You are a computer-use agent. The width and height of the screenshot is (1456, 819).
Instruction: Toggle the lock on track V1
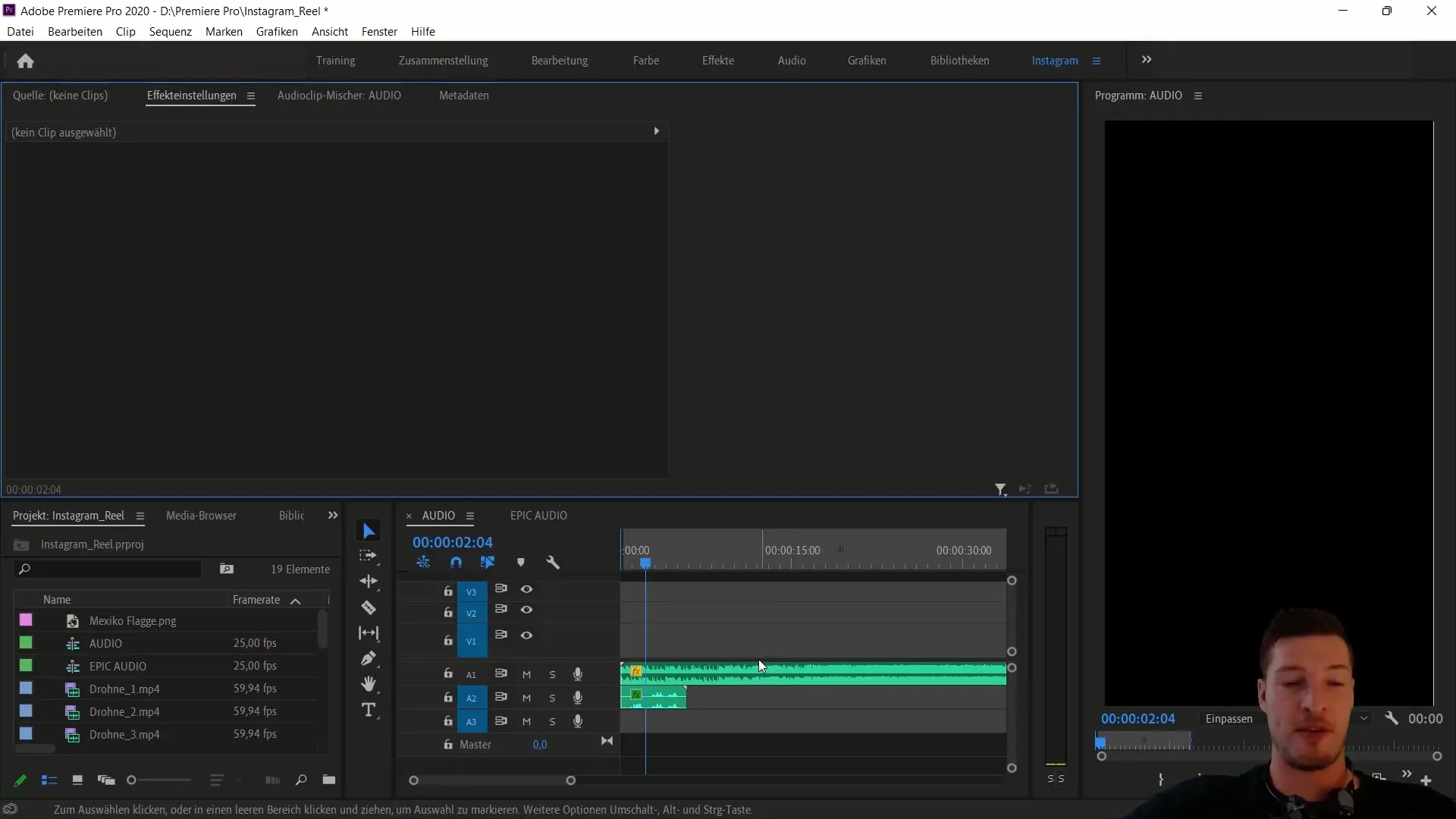[x=448, y=640]
